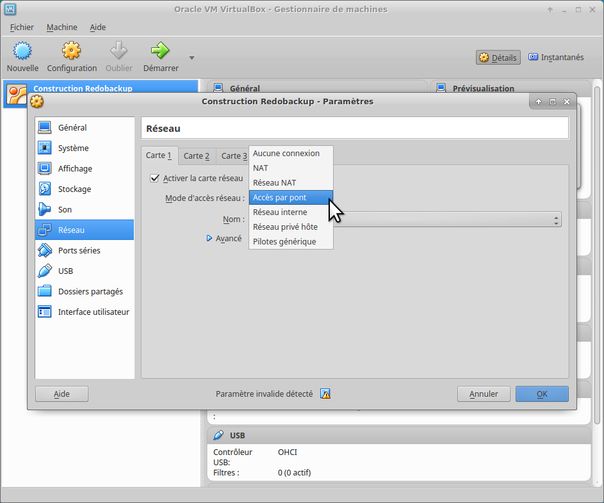Select Son settings category
Viewport: 604px width, 503px height.
(x=84, y=209)
